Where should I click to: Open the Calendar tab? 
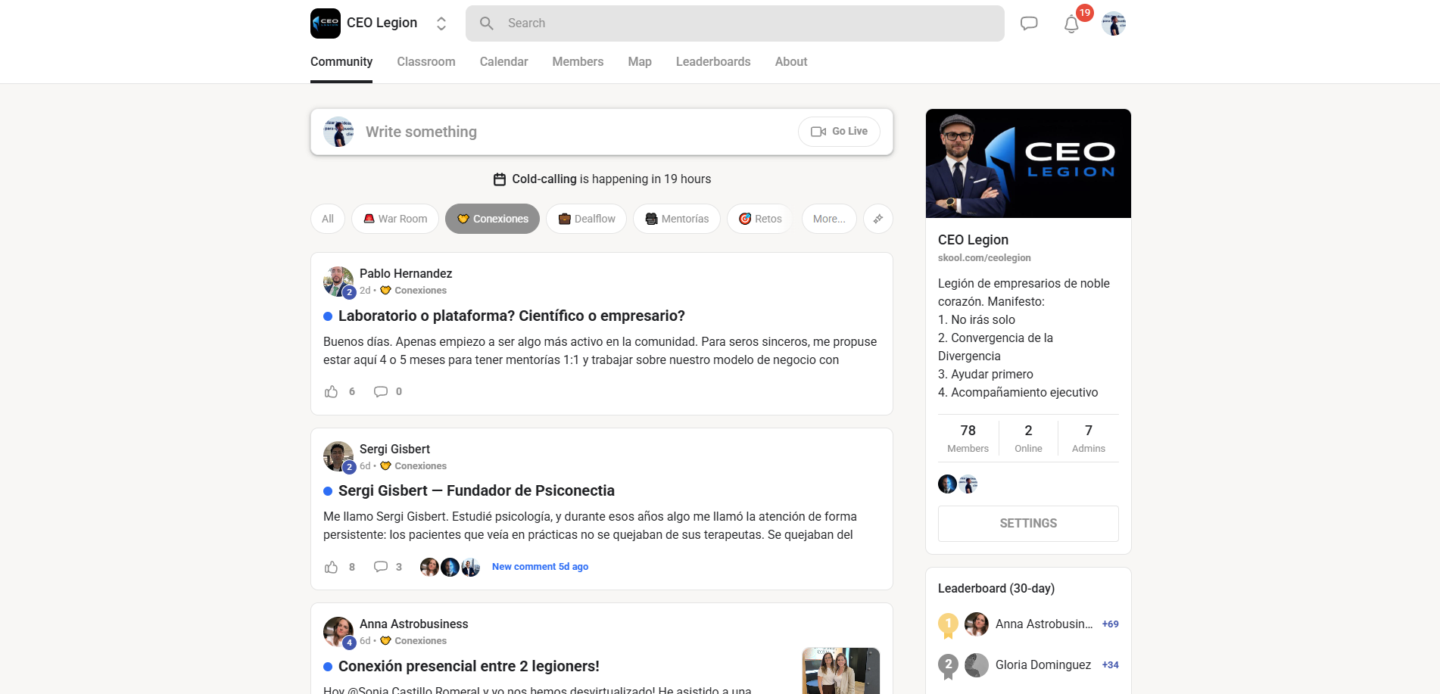click(504, 62)
